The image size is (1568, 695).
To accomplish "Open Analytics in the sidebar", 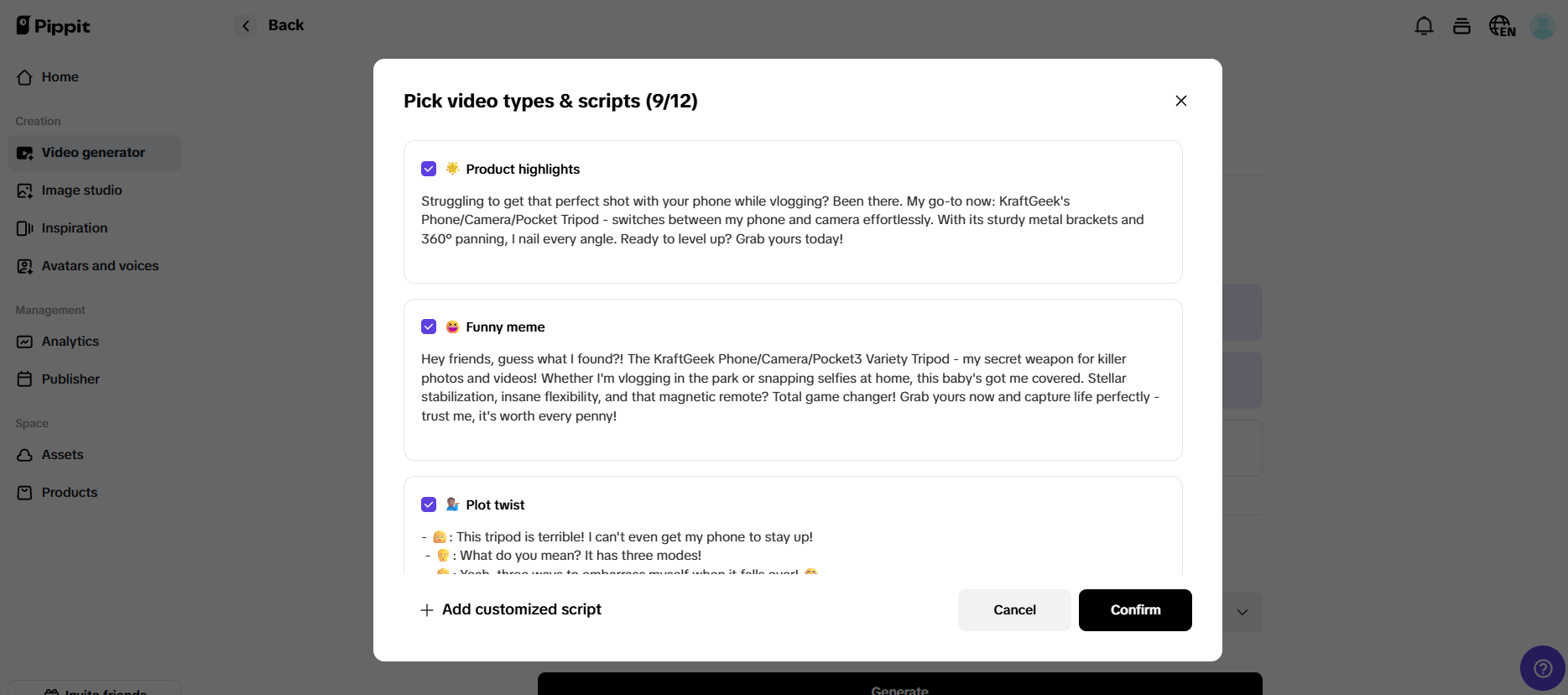I will tap(70, 342).
